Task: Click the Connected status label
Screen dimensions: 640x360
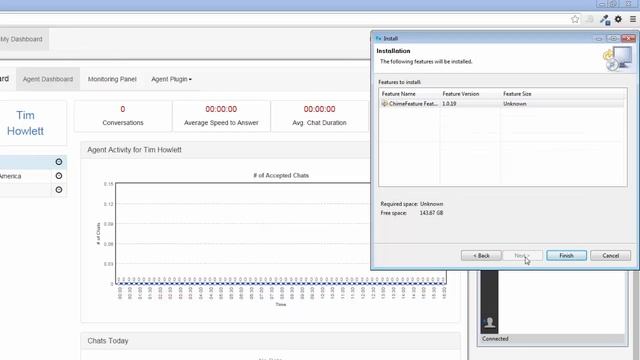Action: (x=495, y=339)
